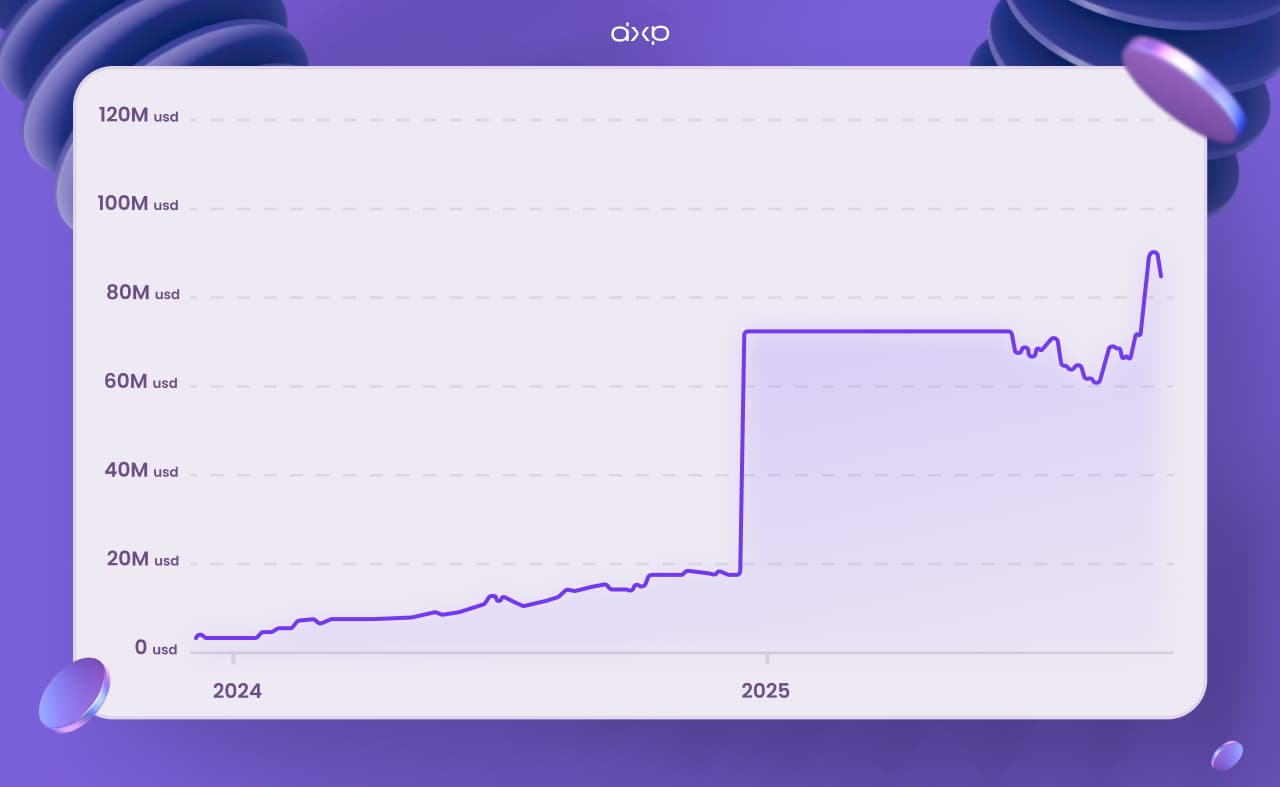Click the chart line's highest peak
Screen dimensions: 1280x787
coord(1153,253)
